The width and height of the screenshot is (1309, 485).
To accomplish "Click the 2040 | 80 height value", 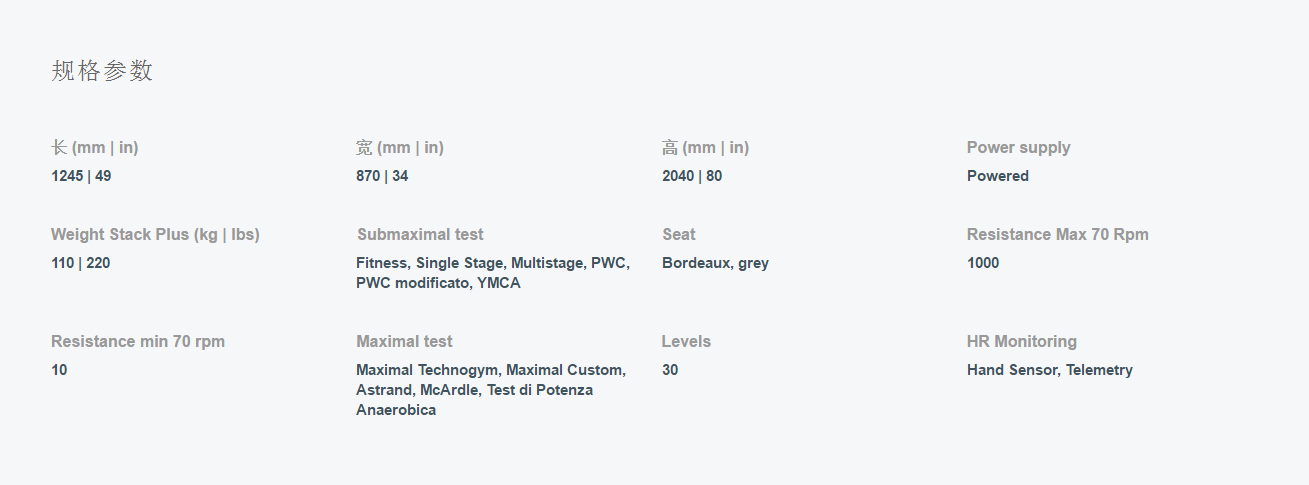I will click(692, 176).
